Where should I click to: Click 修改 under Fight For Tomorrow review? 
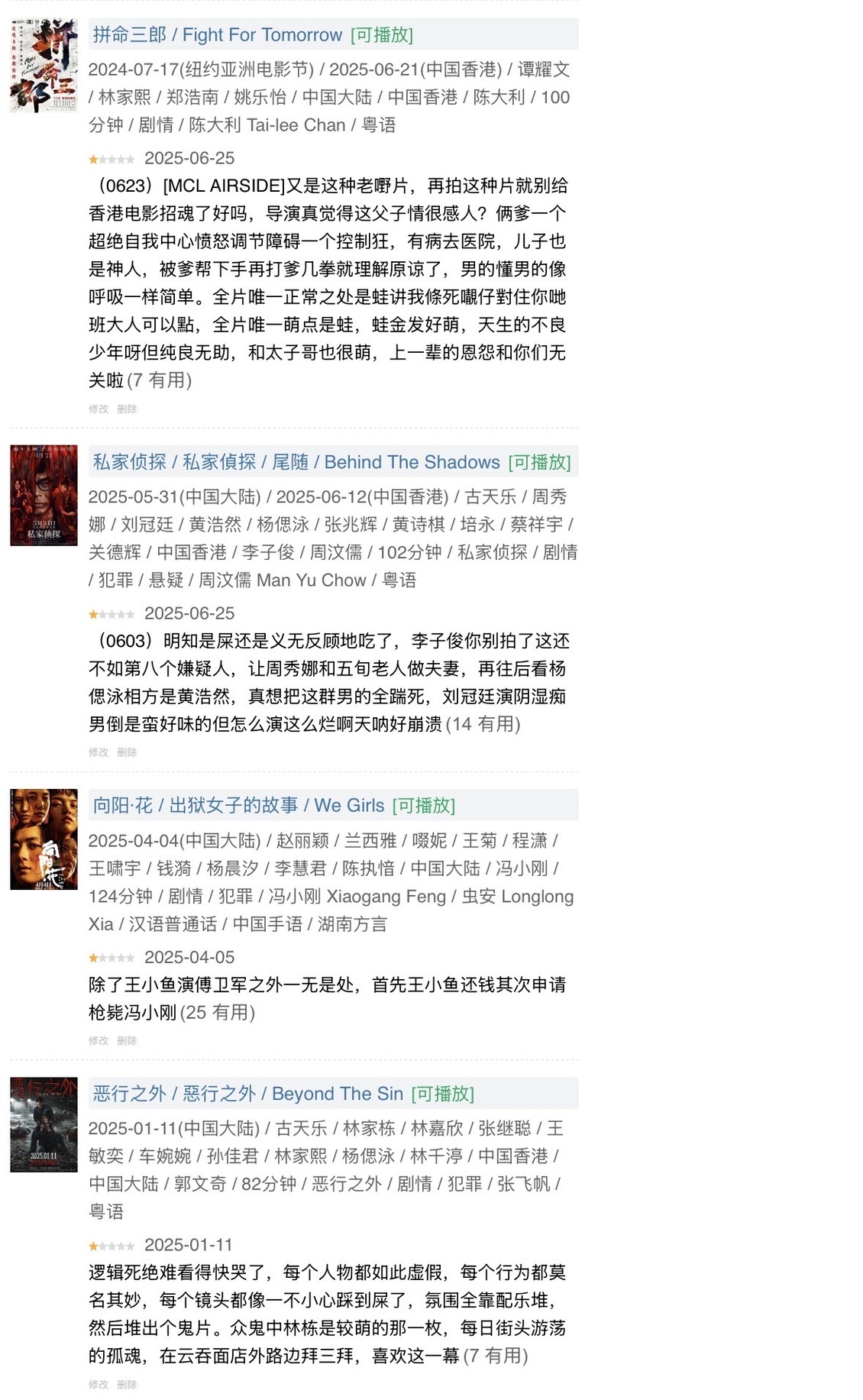(99, 409)
